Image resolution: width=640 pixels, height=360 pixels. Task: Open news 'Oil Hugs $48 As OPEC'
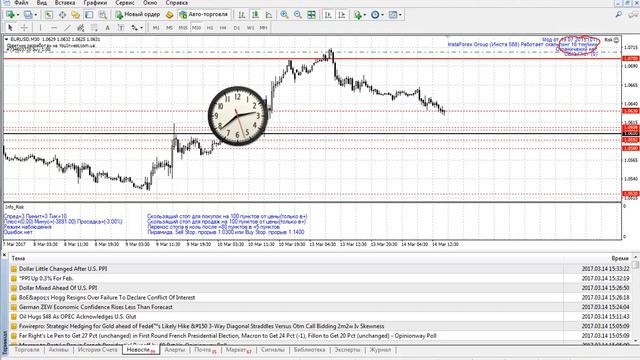point(78,317)
